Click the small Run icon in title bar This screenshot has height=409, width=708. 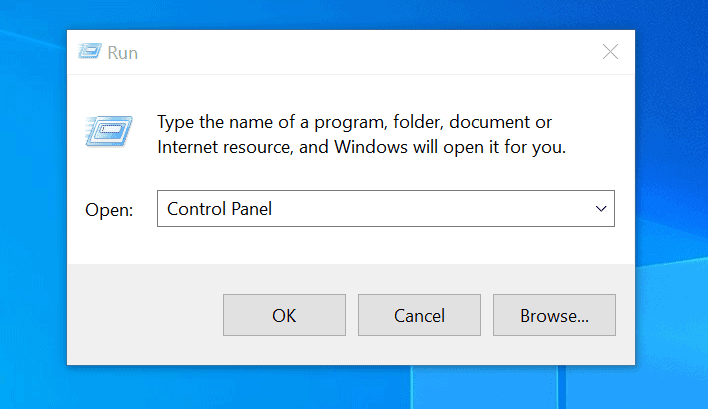point(89,51)
